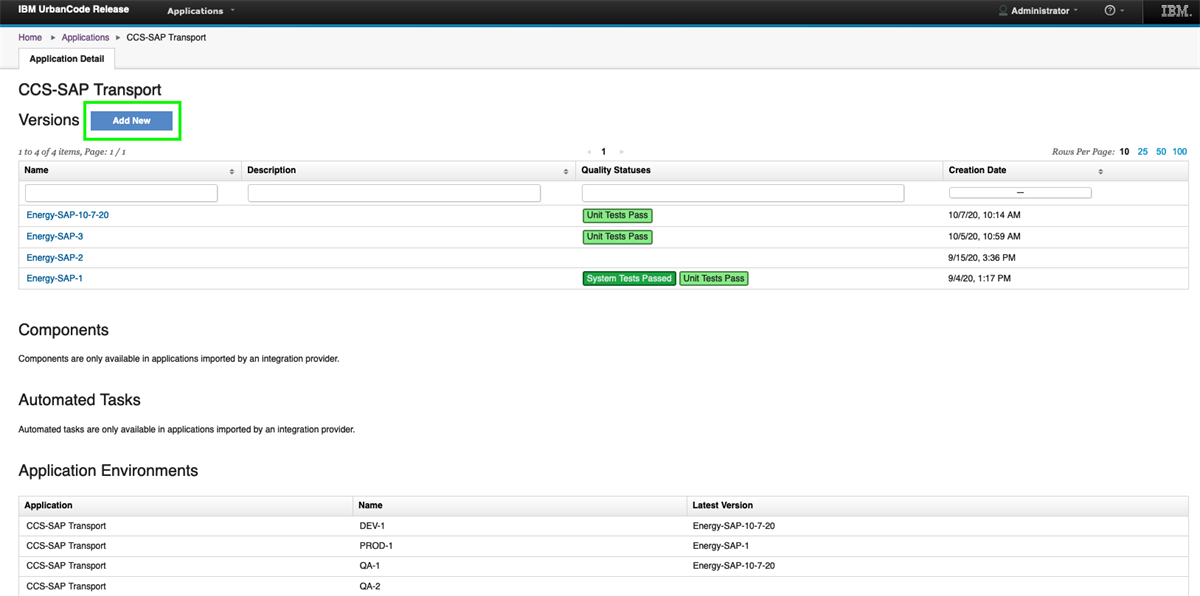Click the PROD-1 environment name cell
The height and width of the screenshot is (596, 1200).
[376, 546]
